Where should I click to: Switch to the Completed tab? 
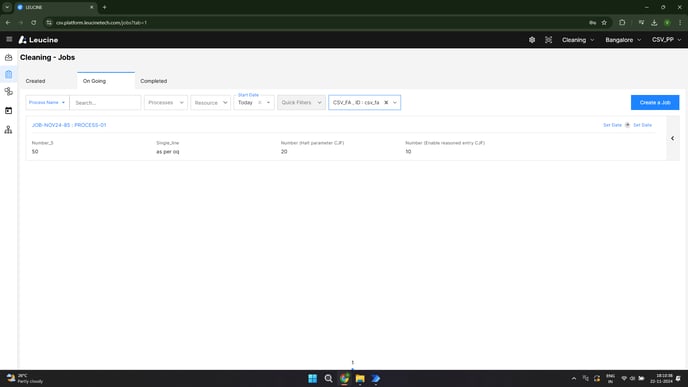[x=154, y=81]
